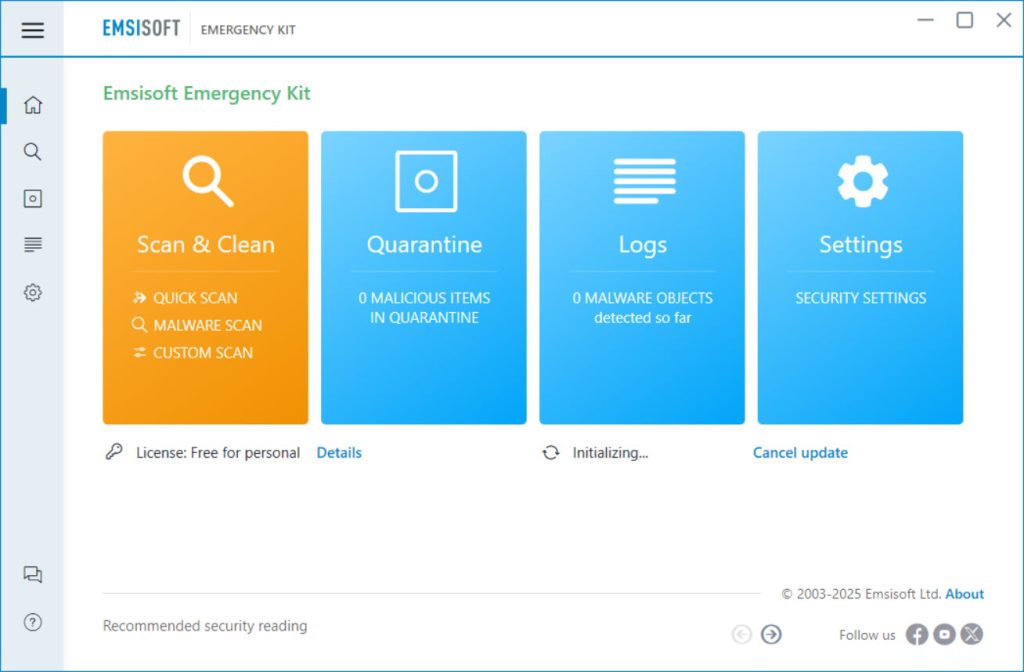Image resolution: width=1024 pixels, height=672 pixels.
Task: Click the license key icon
Action: [114, 452]
